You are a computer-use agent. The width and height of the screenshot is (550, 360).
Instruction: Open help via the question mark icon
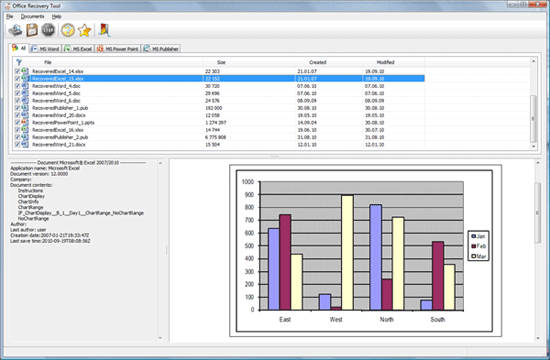click(68, 30)
